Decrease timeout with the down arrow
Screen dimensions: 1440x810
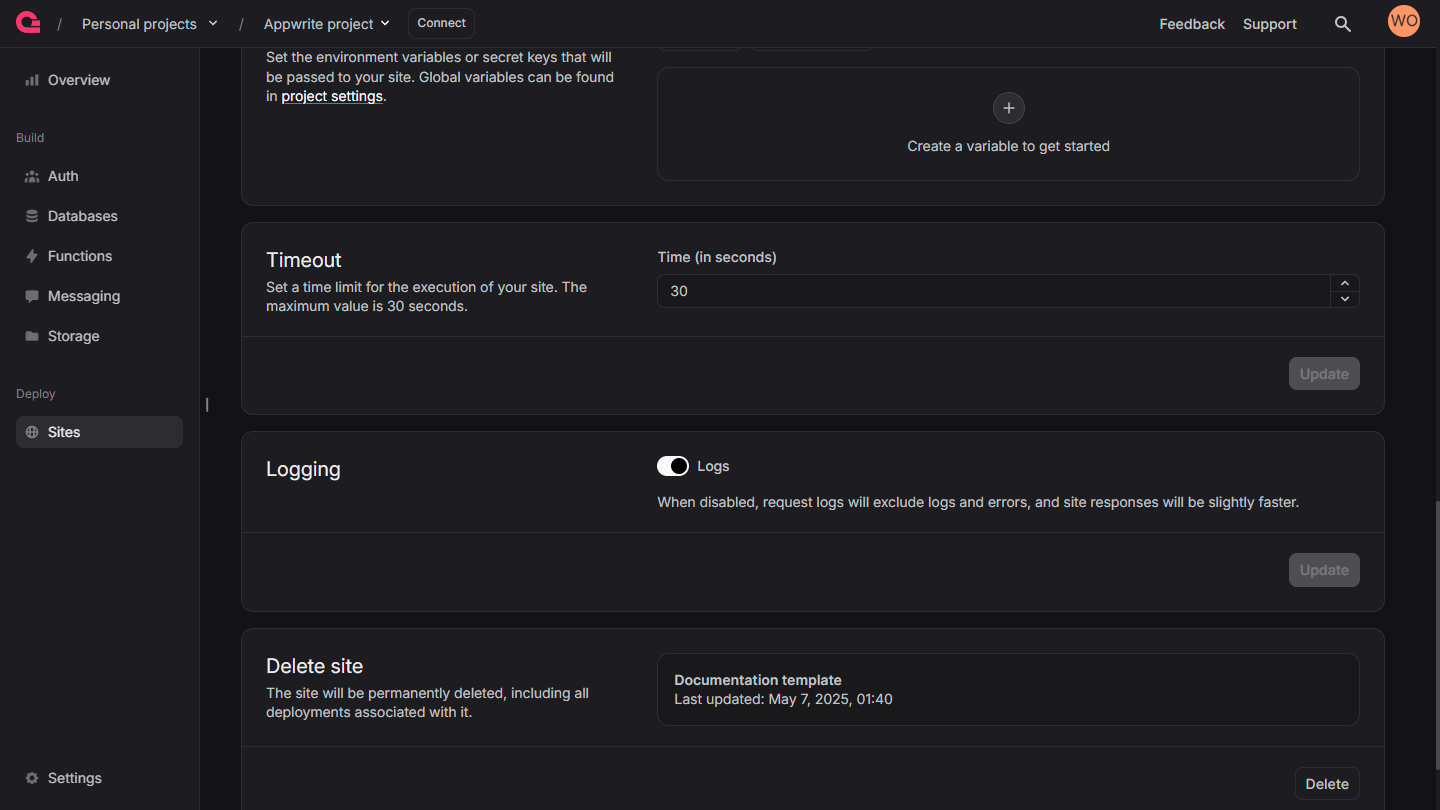(x=1345, y=299)
